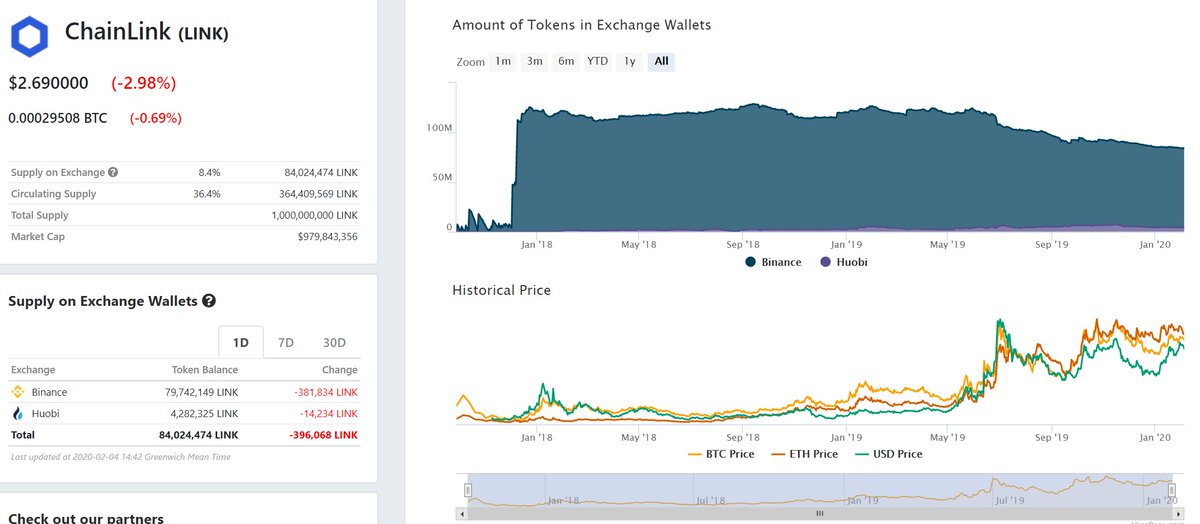Click the (-0.69%) BTC change
The height and width of the screenshot is (524, 1200).
156,118
